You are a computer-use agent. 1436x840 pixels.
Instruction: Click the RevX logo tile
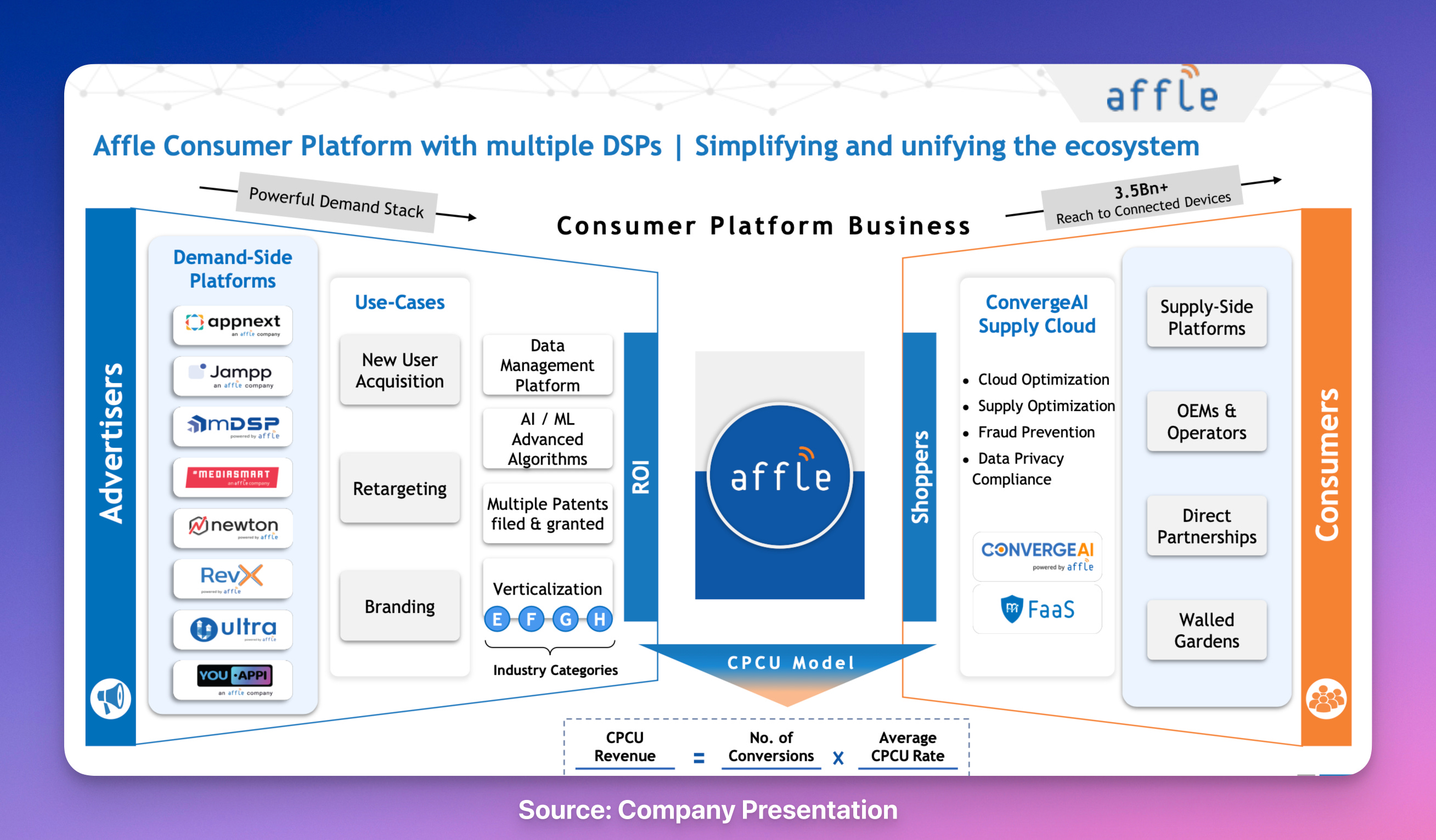[233, 578]
